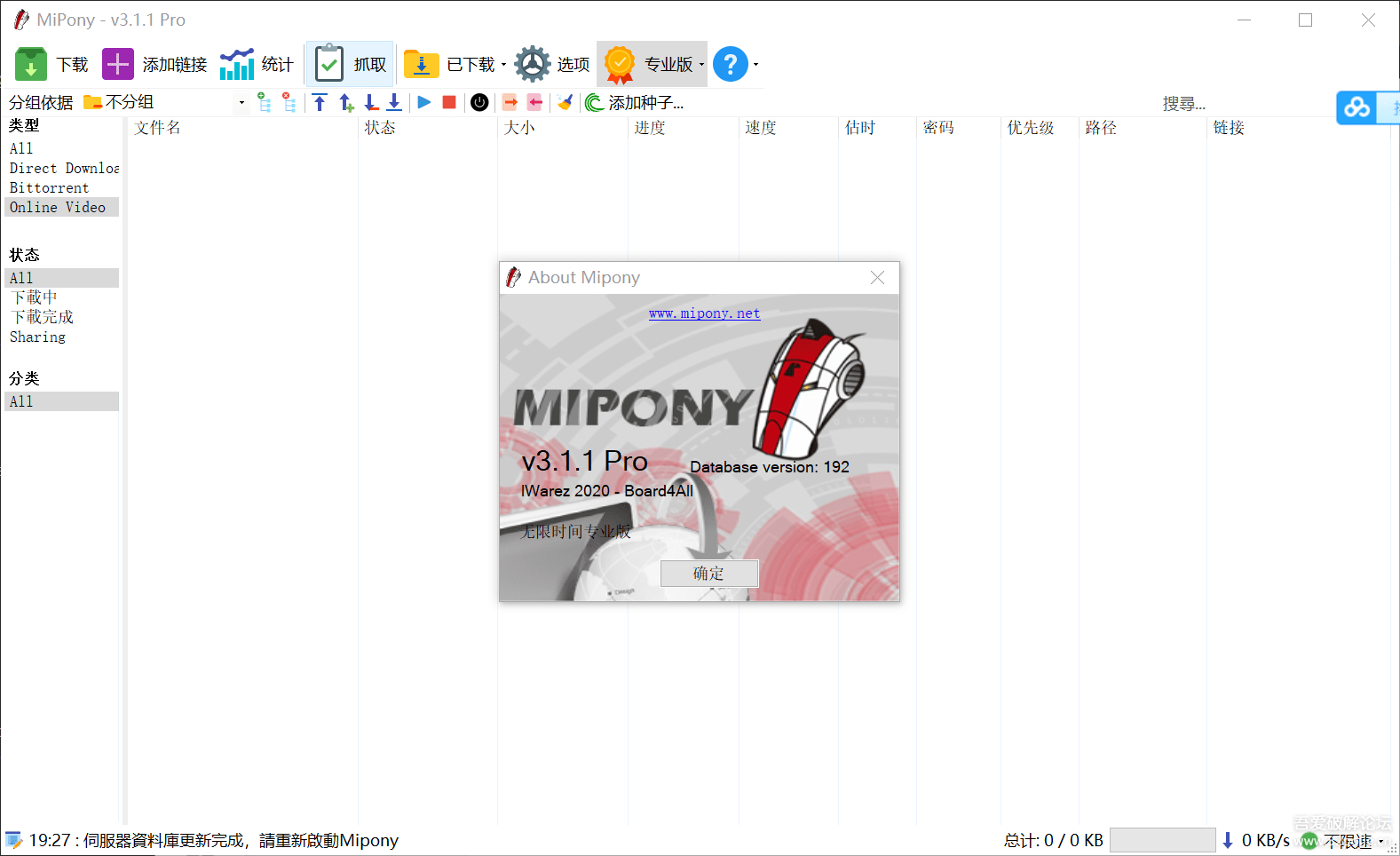Close the About Mipony dialog

coord(877,278)
